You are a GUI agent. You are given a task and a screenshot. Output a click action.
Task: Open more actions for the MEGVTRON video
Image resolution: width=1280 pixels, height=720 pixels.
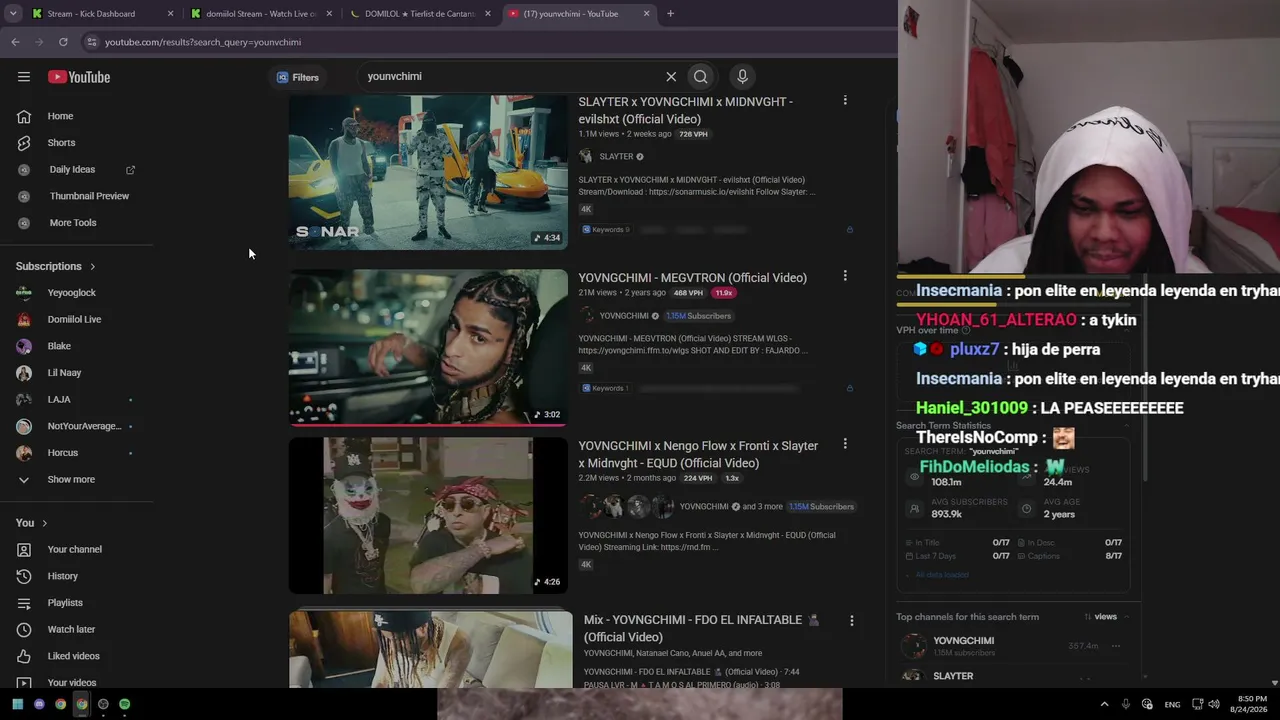[x=845, y=276]
